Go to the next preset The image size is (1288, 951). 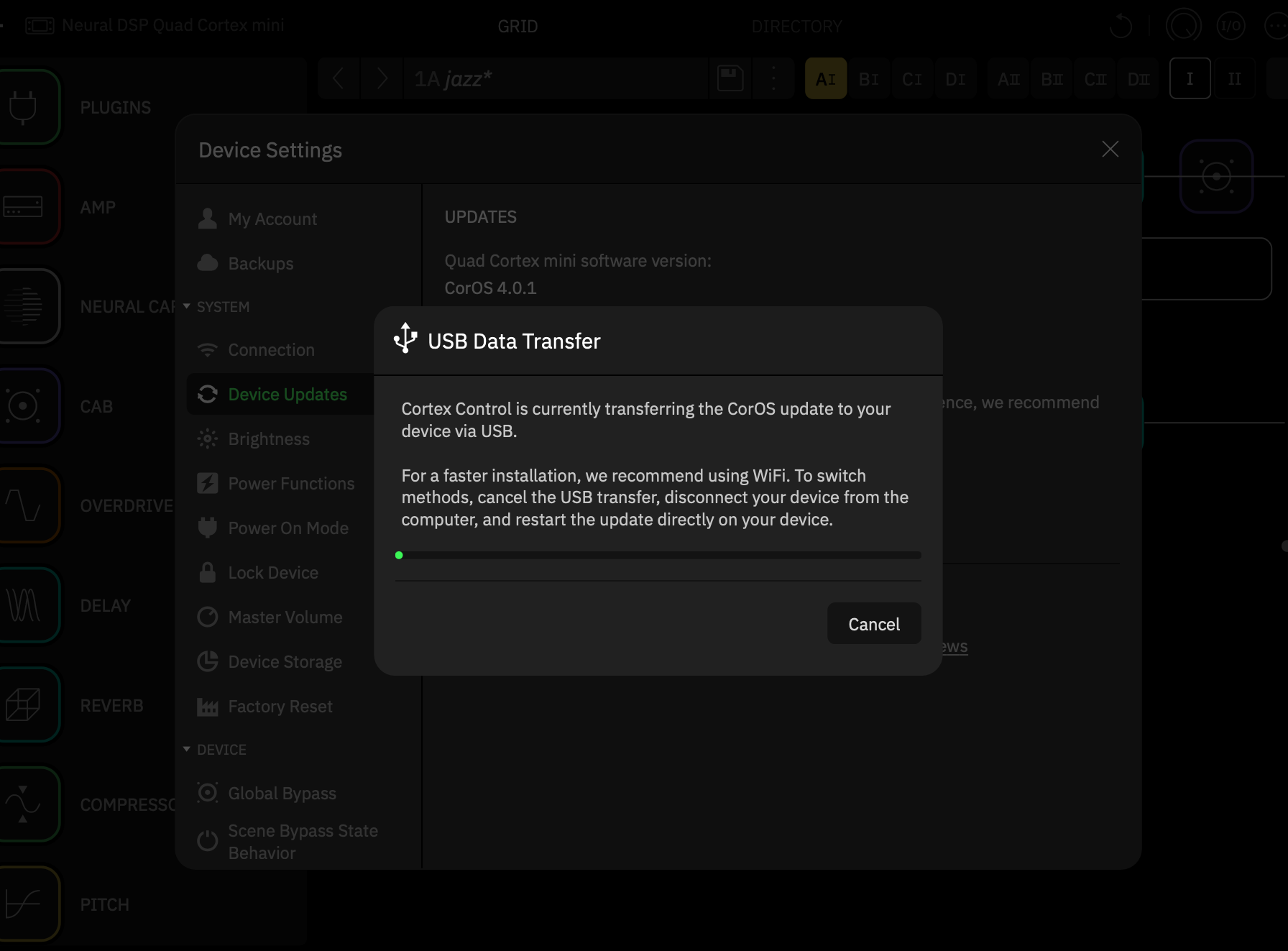click(382, 78)
